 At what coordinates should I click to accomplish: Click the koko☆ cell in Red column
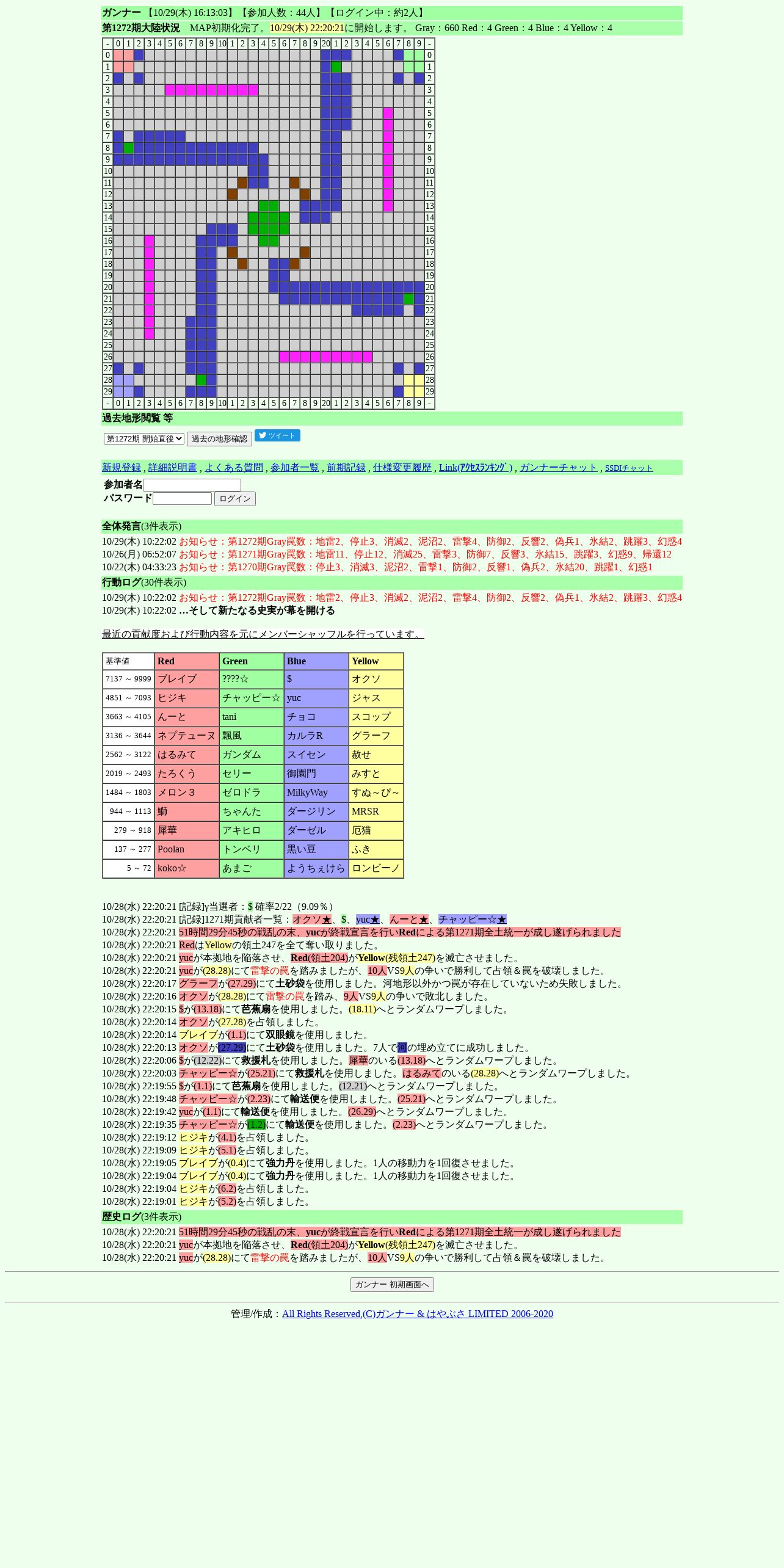tap(187, 868)
